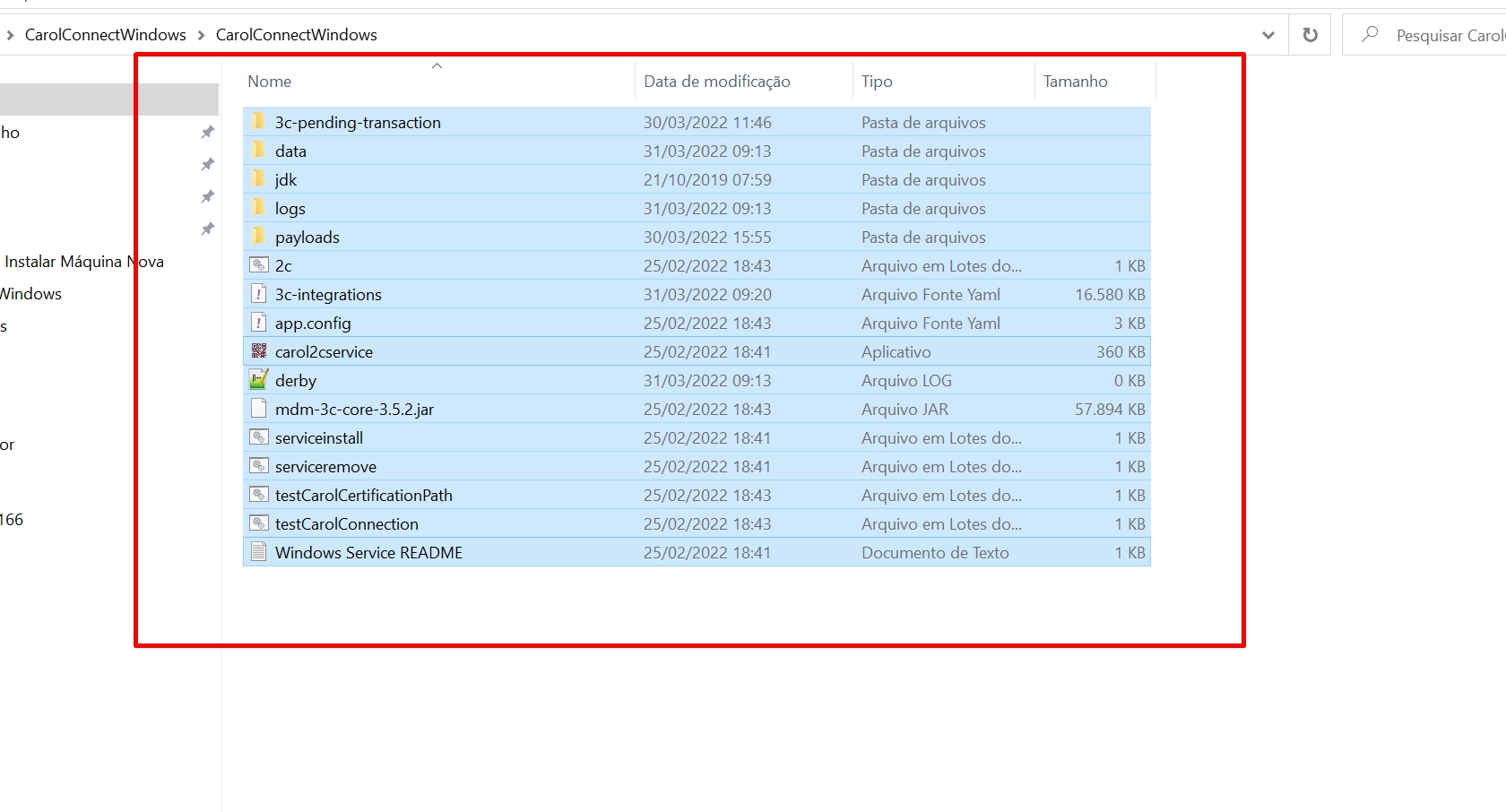Click the mdm-3c-core-3.5.2.jar file icon
The height and width of the screenshot is (812, 1506).
259,409
